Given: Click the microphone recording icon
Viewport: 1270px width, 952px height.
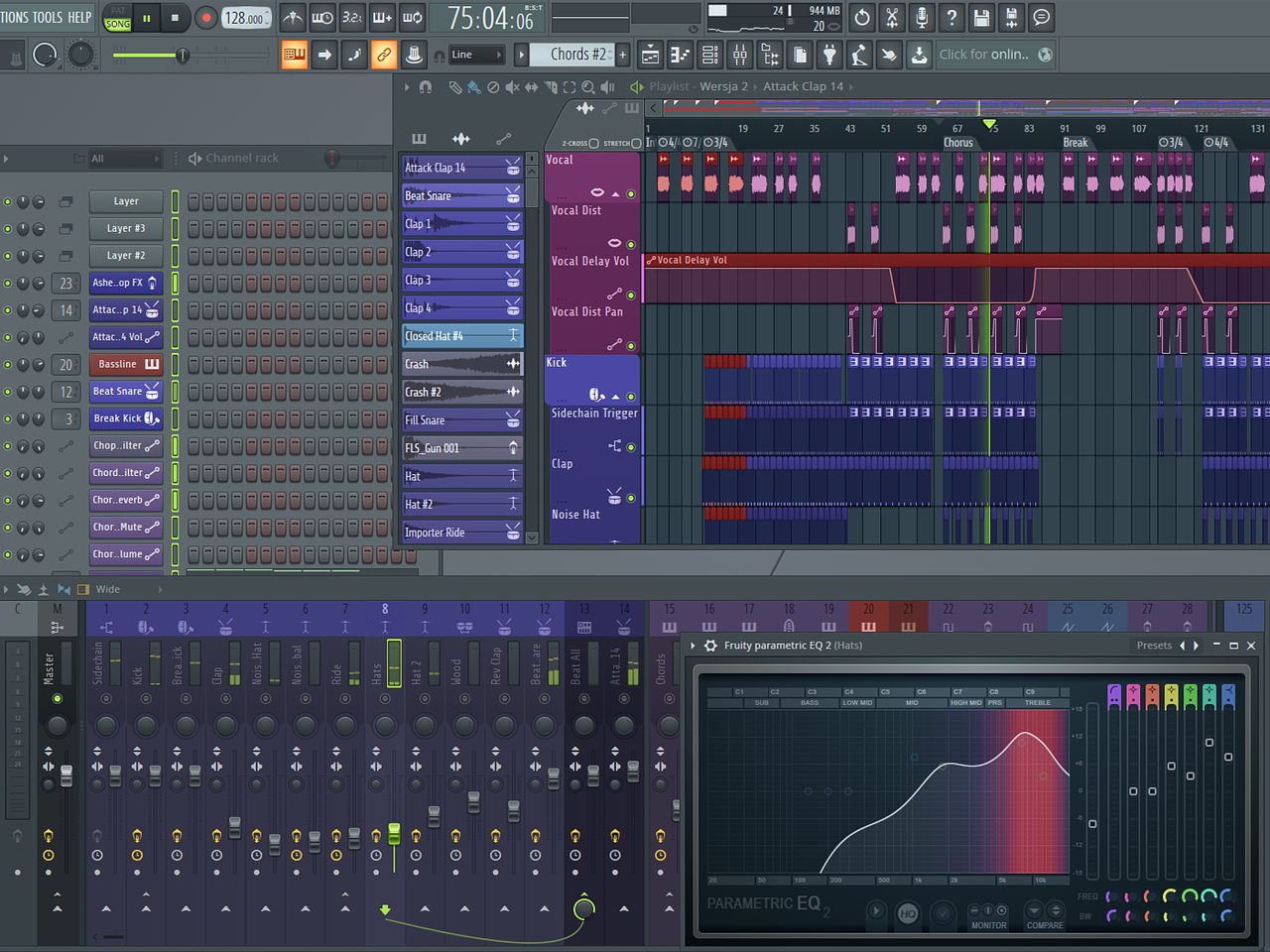Looking at the screenshot, I should pos(922,18).
